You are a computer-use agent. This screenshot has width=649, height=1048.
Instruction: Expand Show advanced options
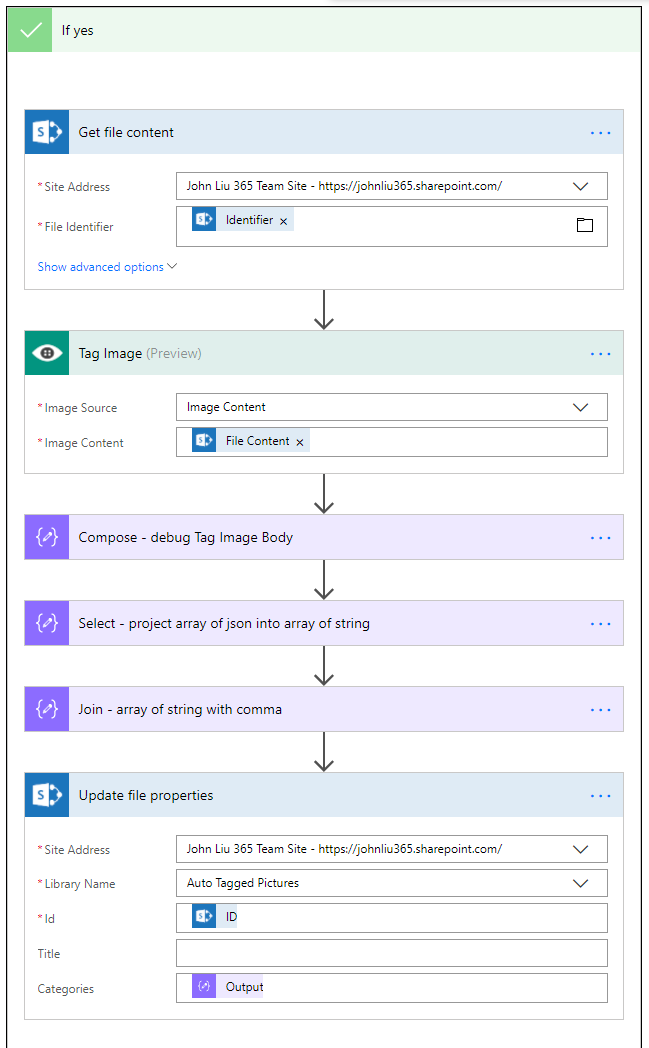coord(107,267)
